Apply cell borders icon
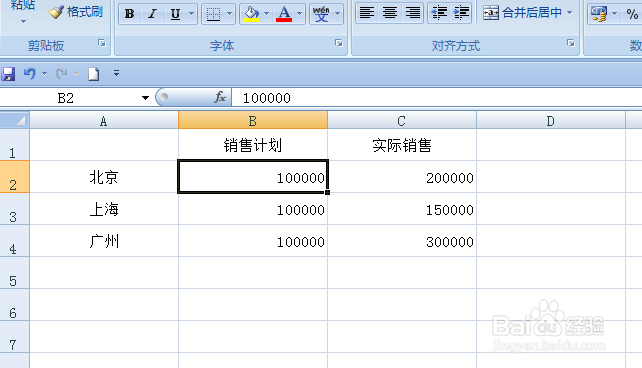 click(213, 14)
